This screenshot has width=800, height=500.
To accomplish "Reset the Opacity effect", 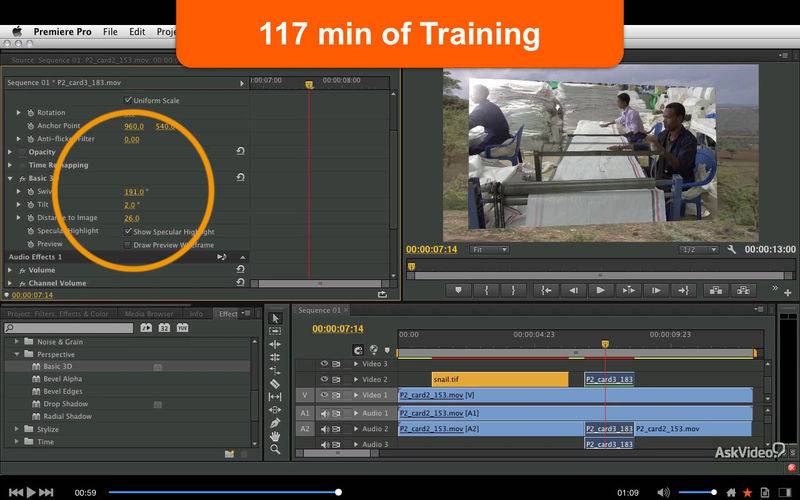I will pyautogui.click(x=240, y=151).
